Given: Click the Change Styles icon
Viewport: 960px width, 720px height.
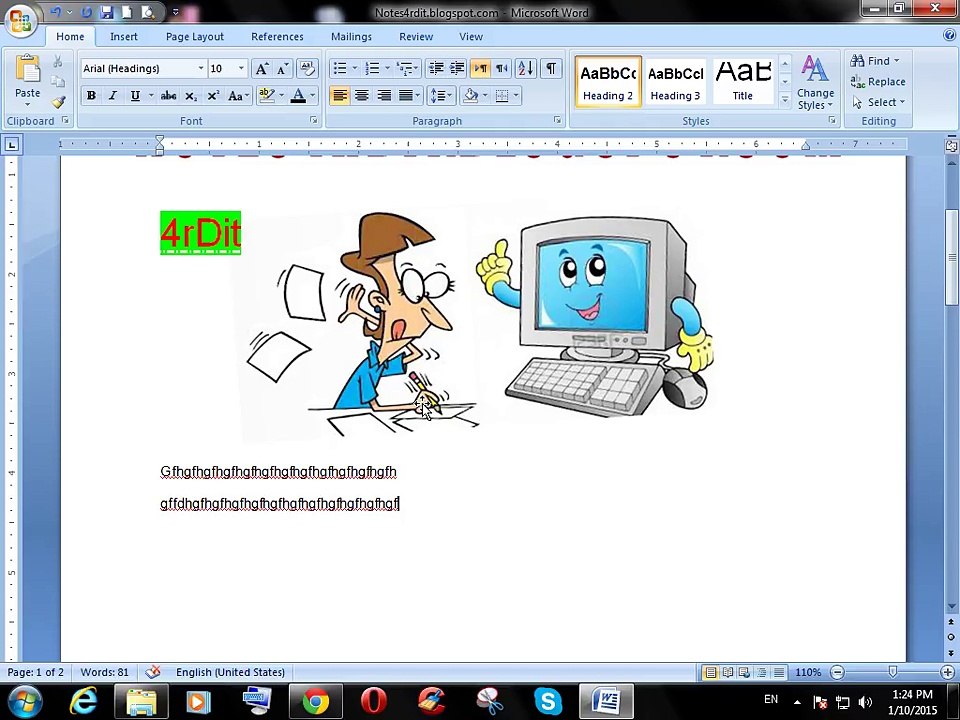Looking at the screenshot, I should point(815,82).
